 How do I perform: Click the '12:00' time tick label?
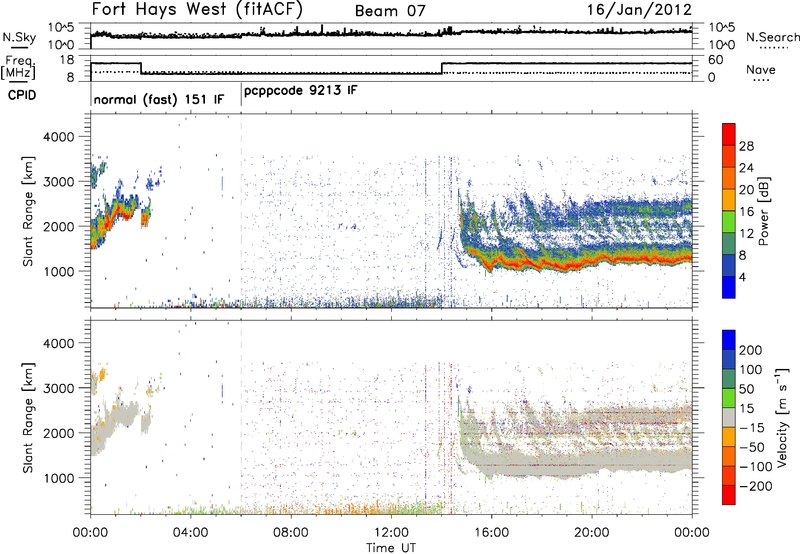pyautogui.click(x=391, y=533)
